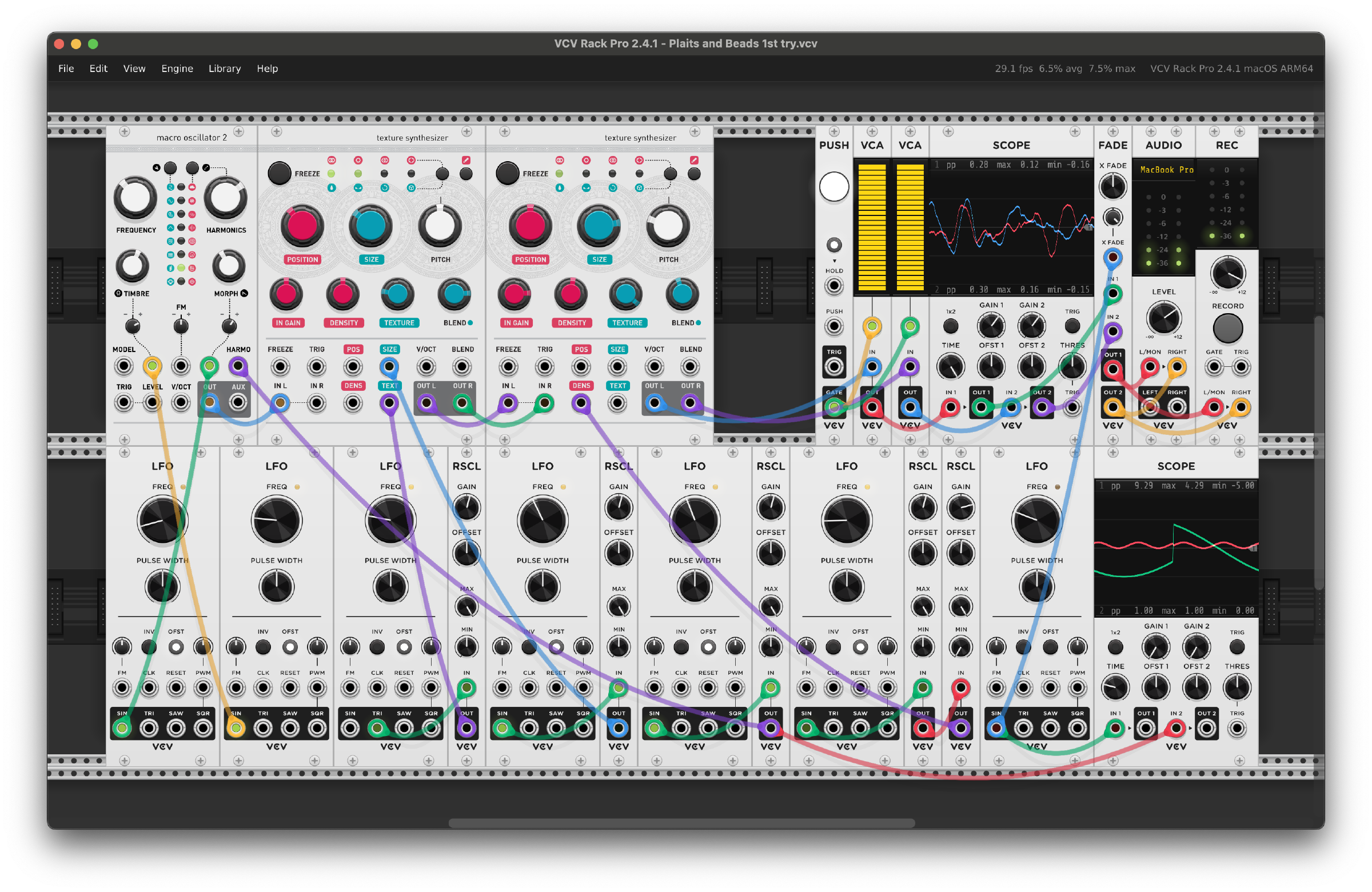Open the Engine menu
The width and height of the screenshot is (1372, 892).
coord(177,69)
